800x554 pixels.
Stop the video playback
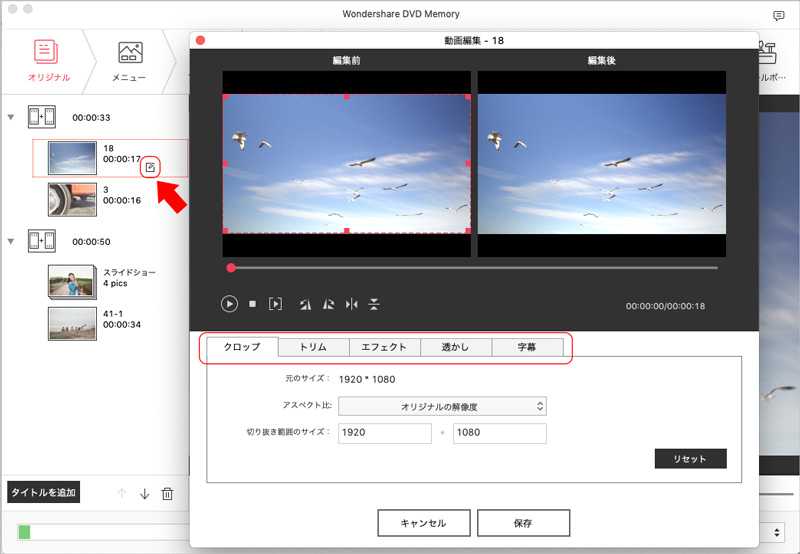click(252, 304)
